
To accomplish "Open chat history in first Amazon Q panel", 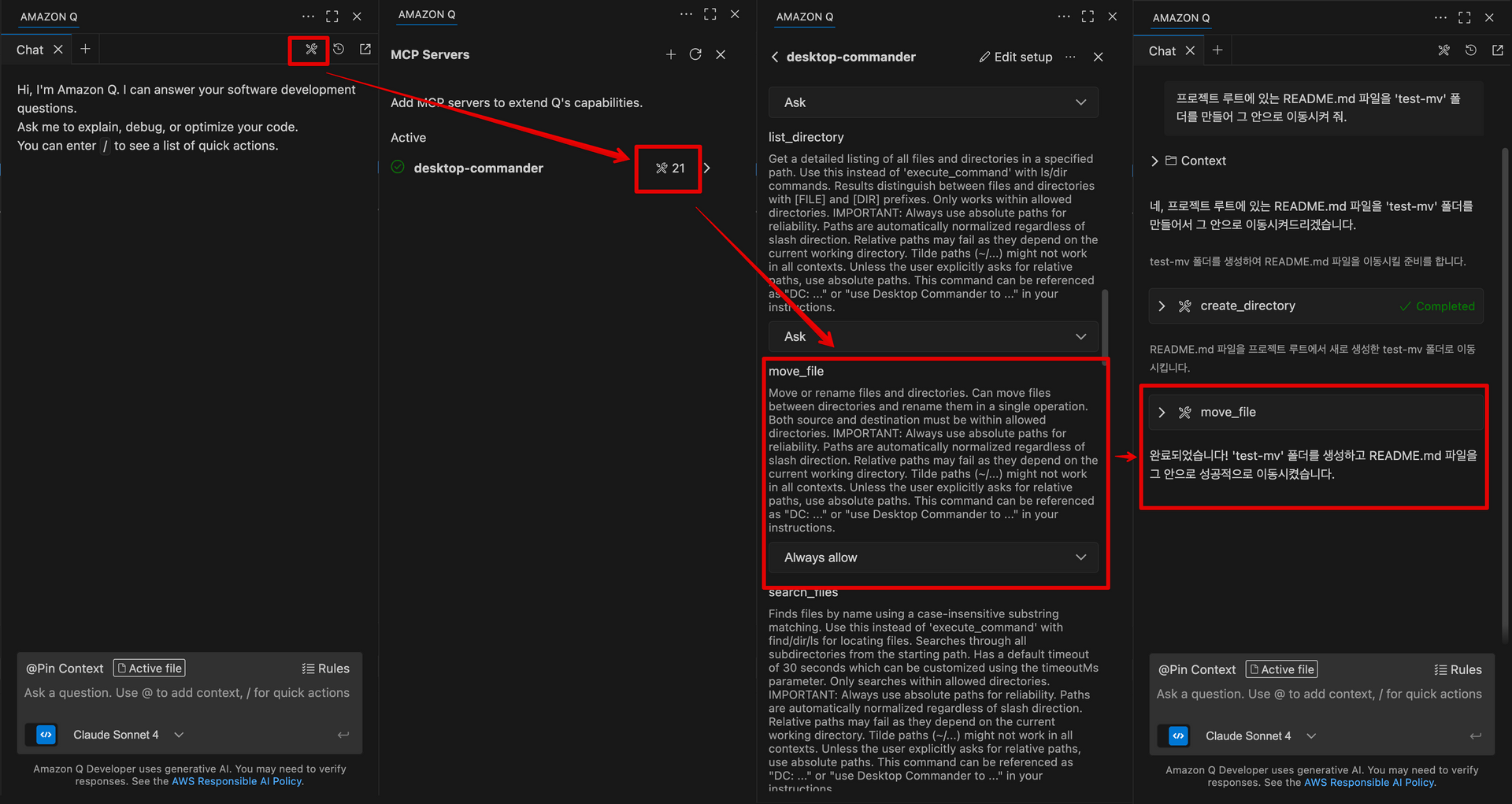I will (339, 49).
